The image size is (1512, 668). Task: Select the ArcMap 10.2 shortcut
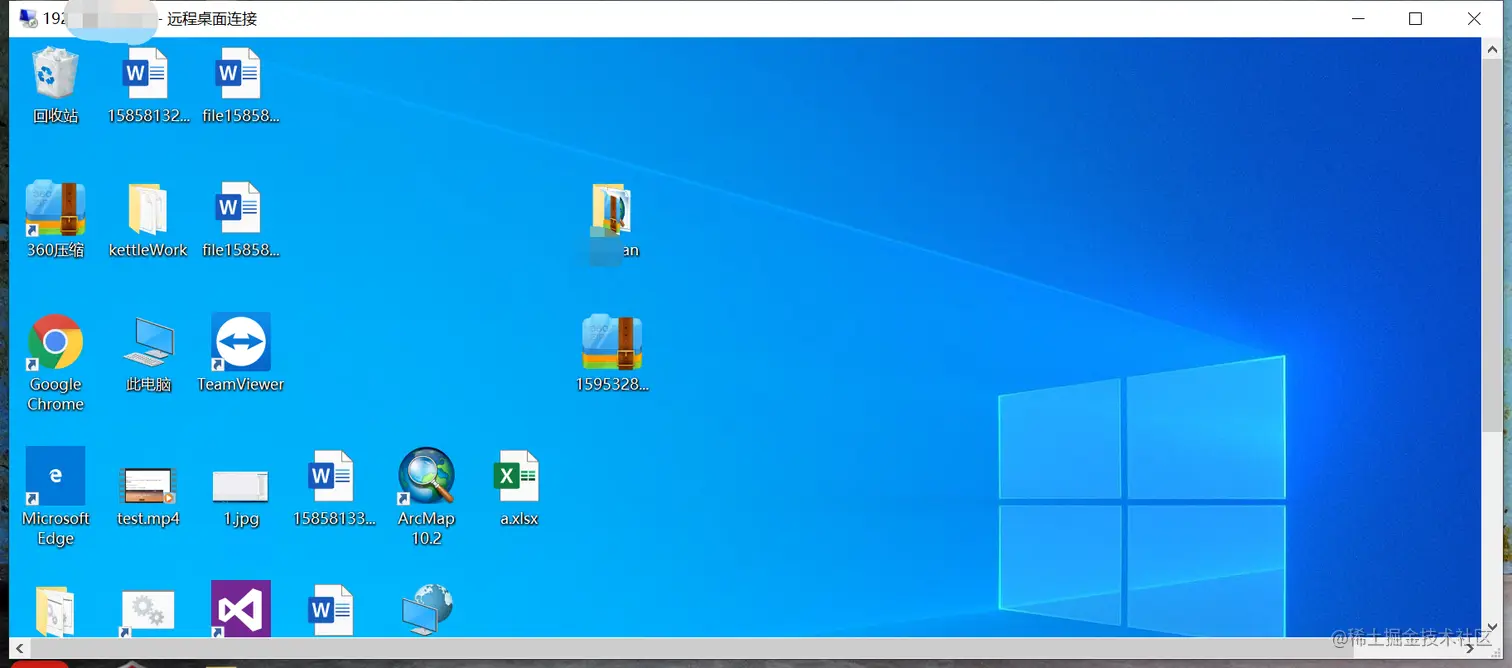[x=426, y=496]
